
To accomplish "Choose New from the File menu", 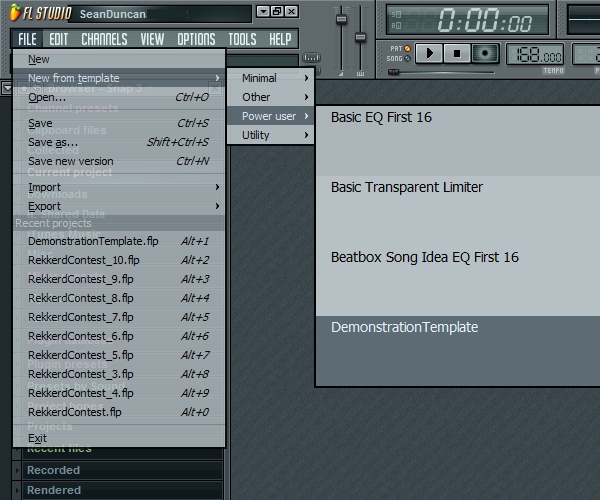I will tap(119, 59).
